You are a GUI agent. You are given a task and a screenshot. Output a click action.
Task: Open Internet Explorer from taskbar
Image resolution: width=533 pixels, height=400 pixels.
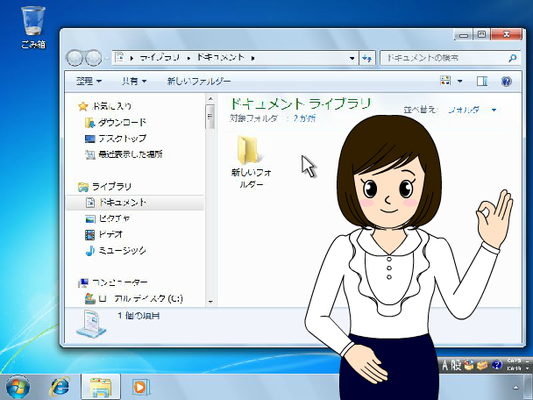pyautogui.click(x=59, y=387)
